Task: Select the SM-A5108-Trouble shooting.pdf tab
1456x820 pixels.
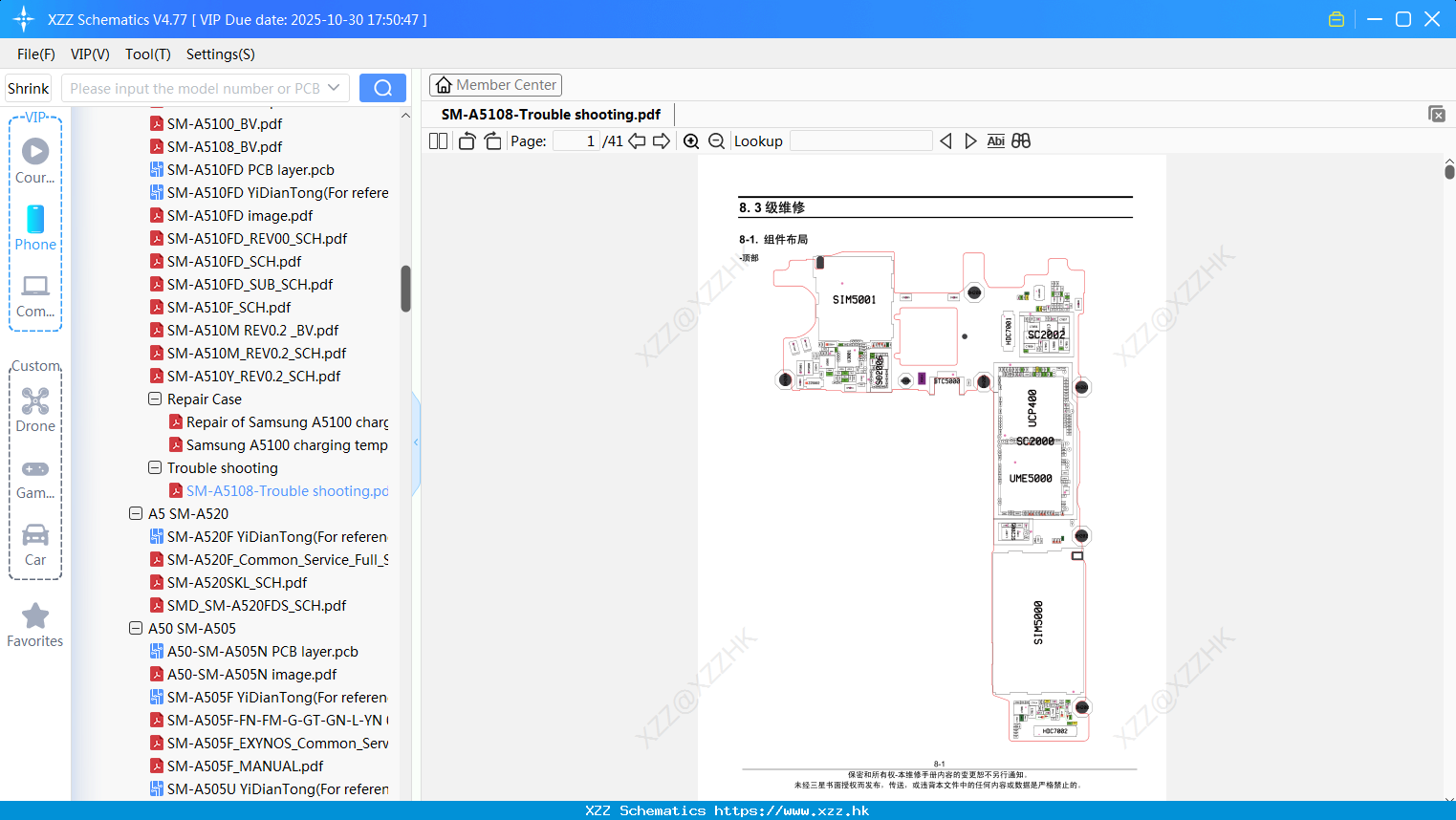Action: click(551, 114)
